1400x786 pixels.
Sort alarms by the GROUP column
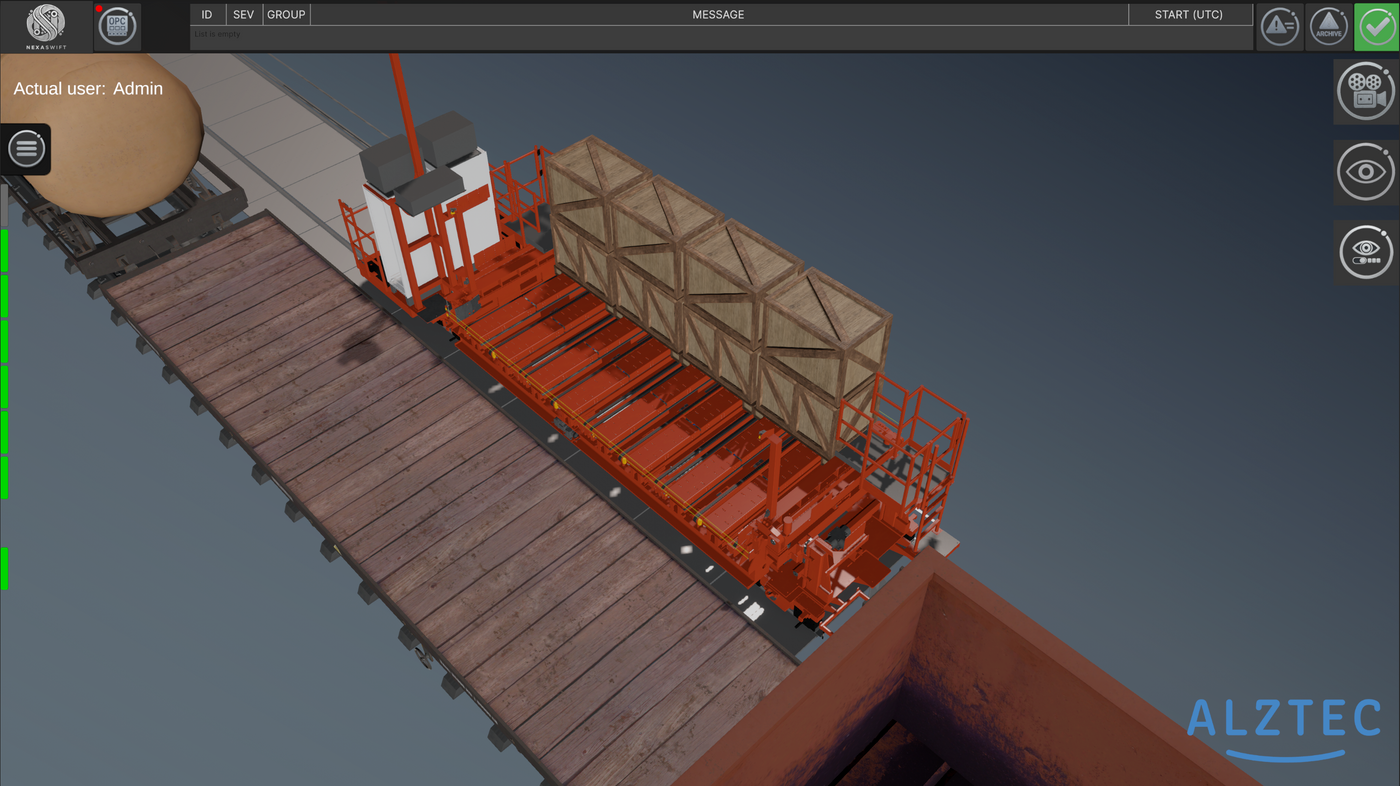(286, 15)
